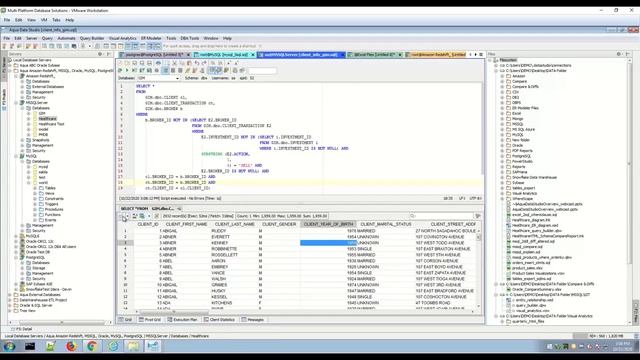Screen dimensions: 640x360
Task: Select the Tables node under world
Action: (50, 188)
